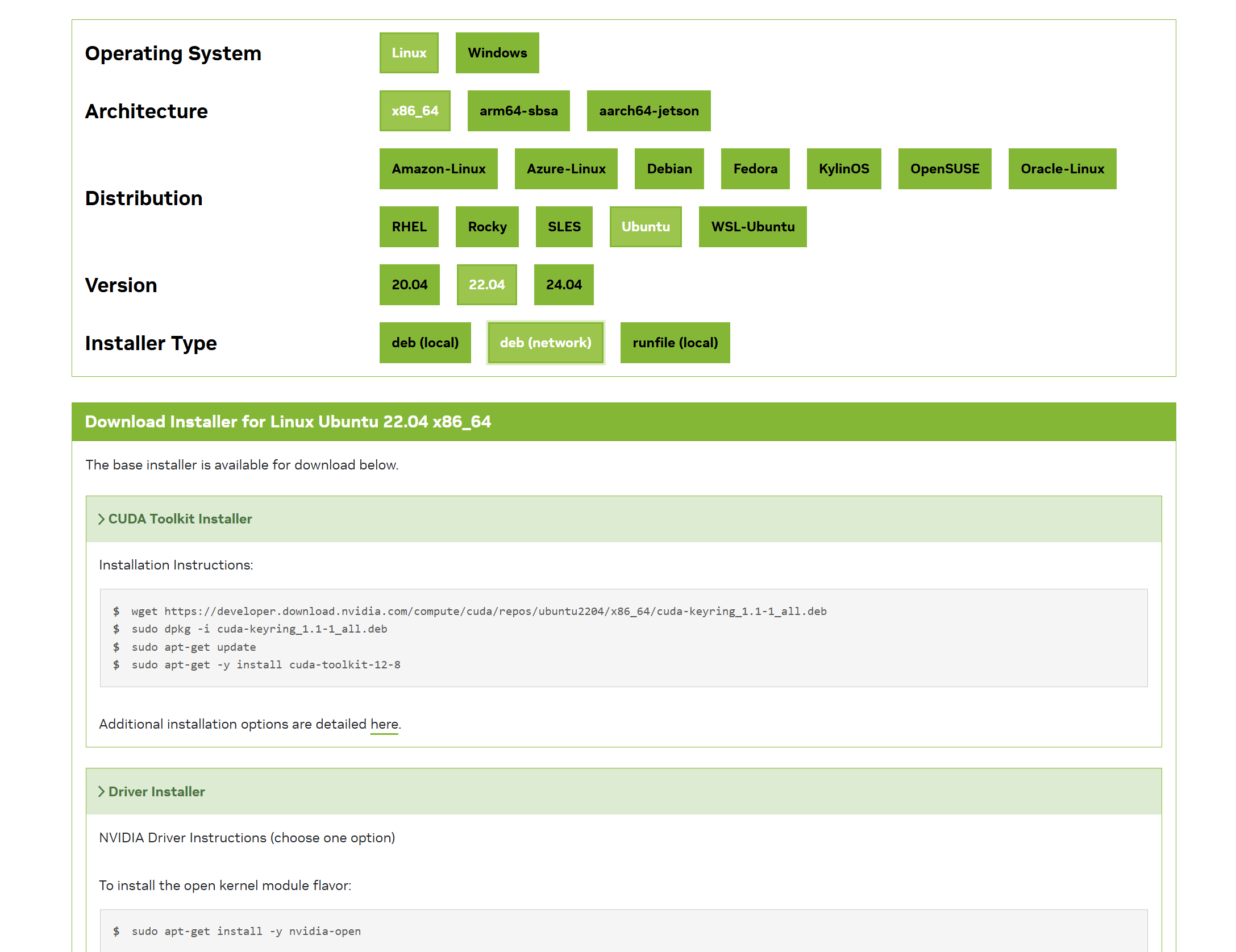Click the 'install -y nvidia-open' command
Screen dimensions: 1236x952
pyautogui.click(x=246, y=931)
